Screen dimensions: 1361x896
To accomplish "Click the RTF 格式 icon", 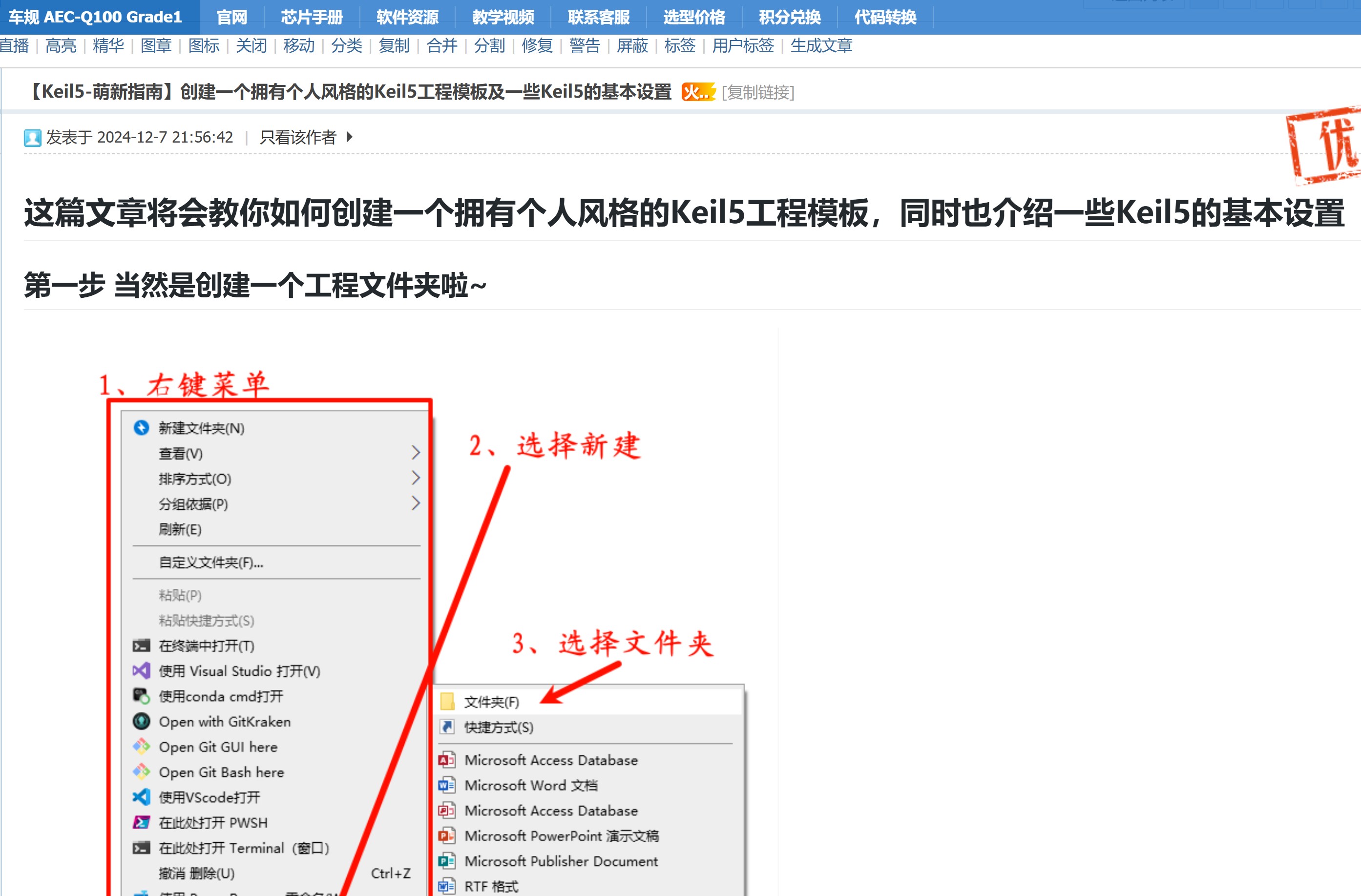I will click(447, 886).
